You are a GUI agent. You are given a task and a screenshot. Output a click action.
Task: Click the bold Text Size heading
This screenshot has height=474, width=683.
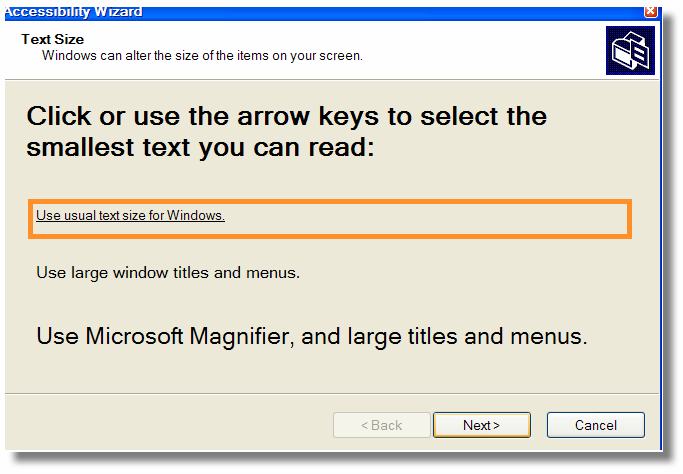tap(52, 40)
